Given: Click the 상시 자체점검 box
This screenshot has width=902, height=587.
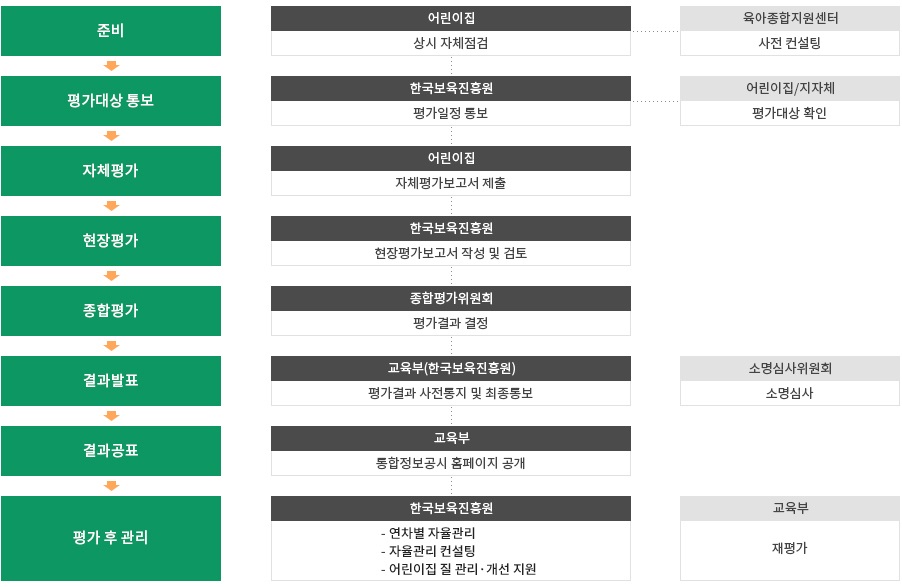Looking at the screenshot, I should pyautogui.click(x=451, y=43).
